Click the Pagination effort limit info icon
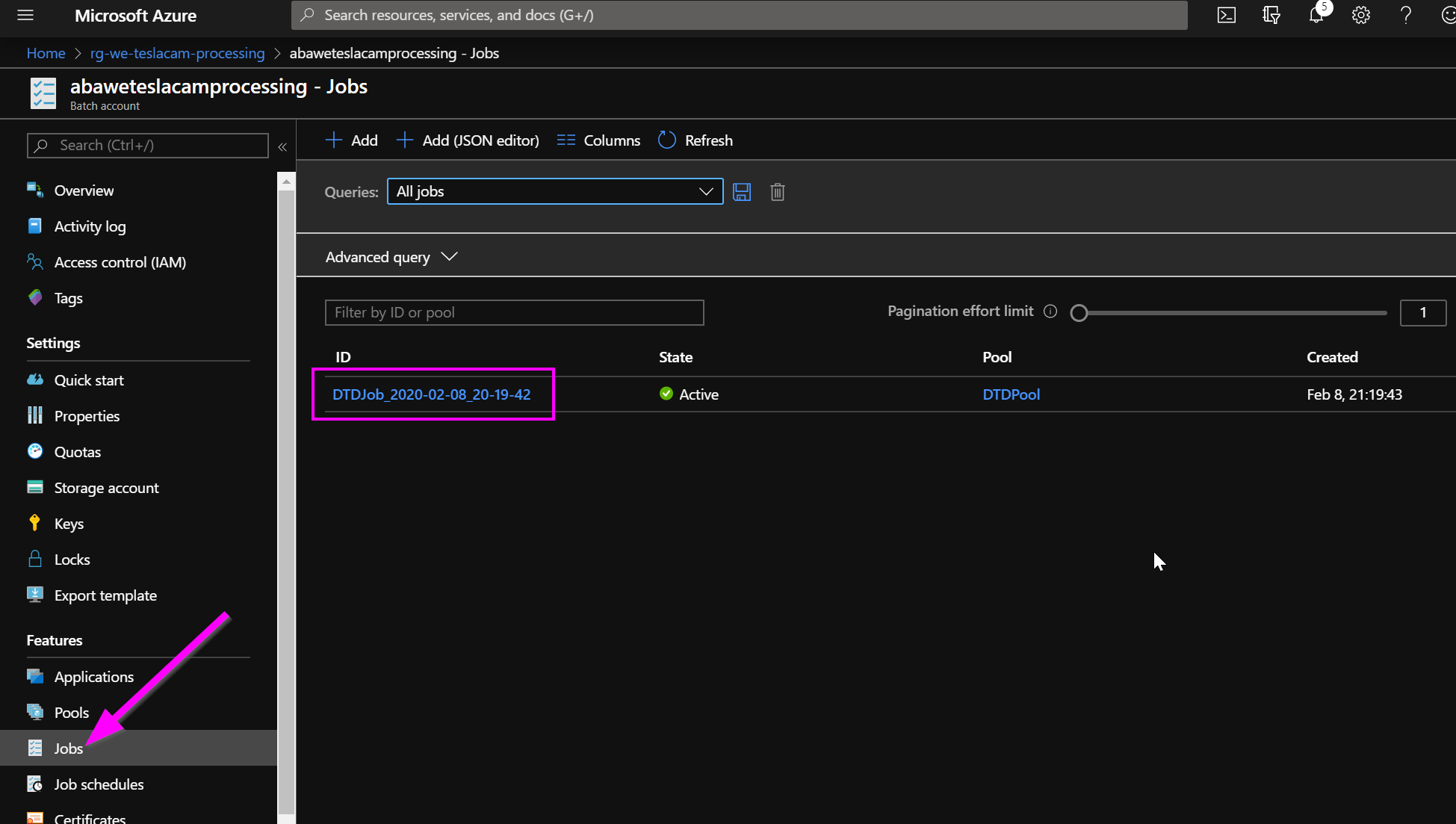The height and width of the screenshot is (824, 1456). pyautogui.click(x=1050, y=312)
